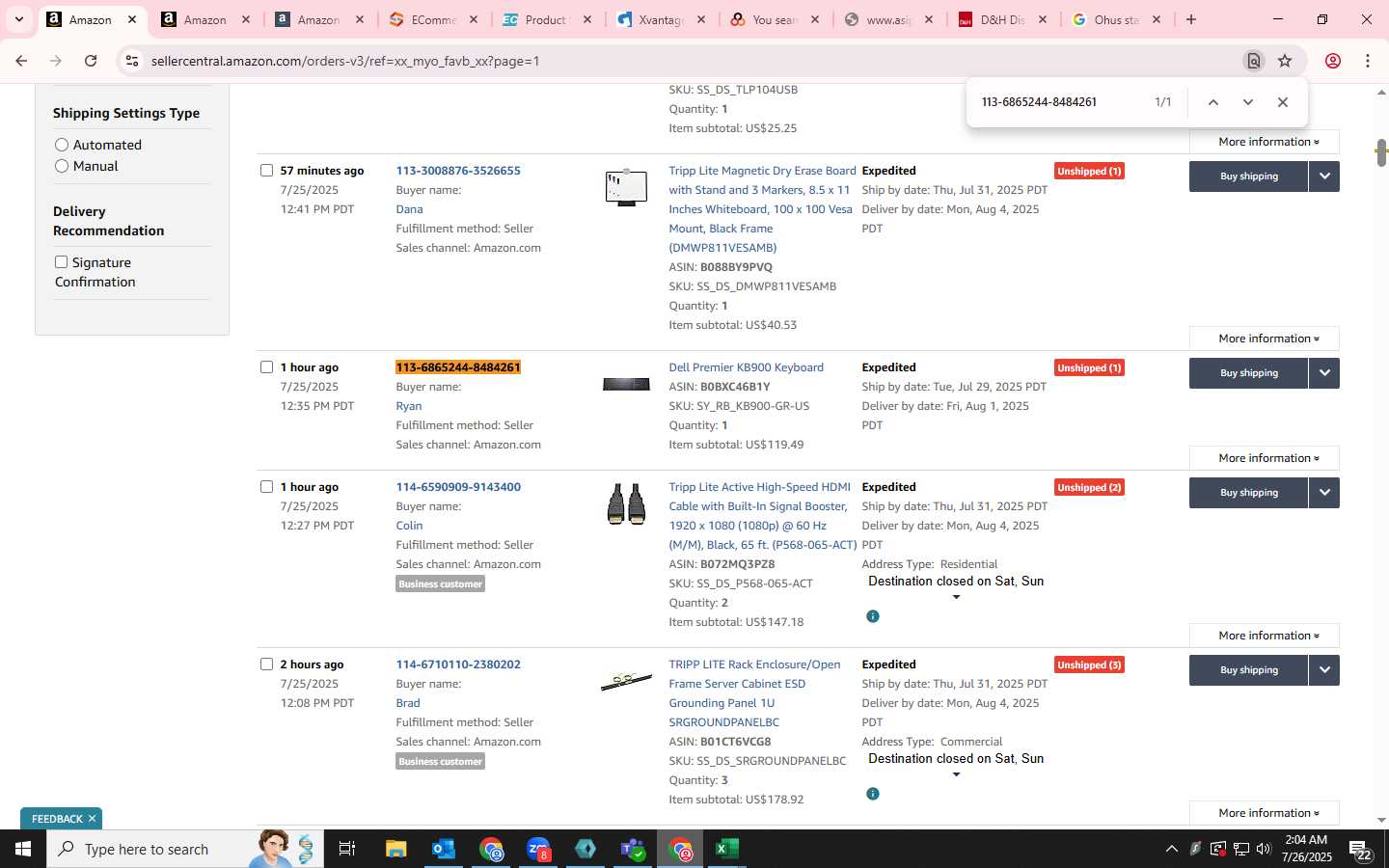Expand Buy shipping options for Dana's order
1389x868 pixels.
[1324, 176]
